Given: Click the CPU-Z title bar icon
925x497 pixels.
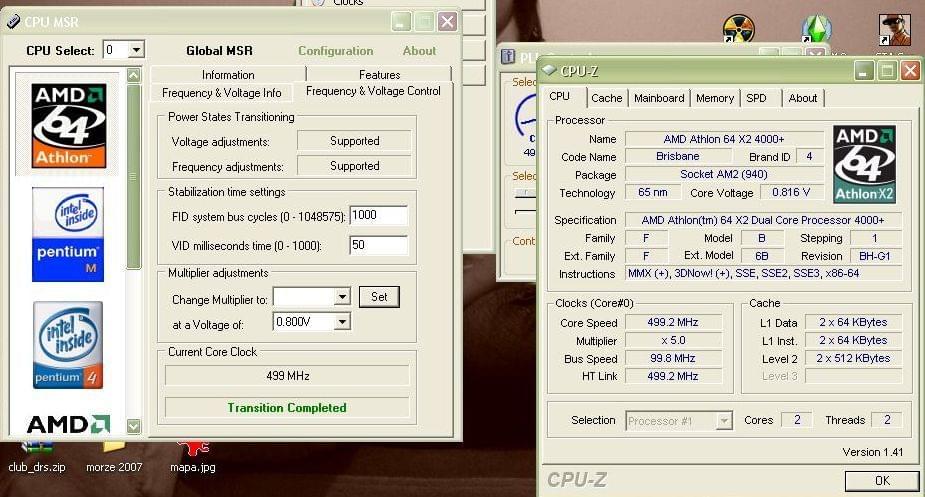Looking at the screenshot, I should tap(550, 70).
